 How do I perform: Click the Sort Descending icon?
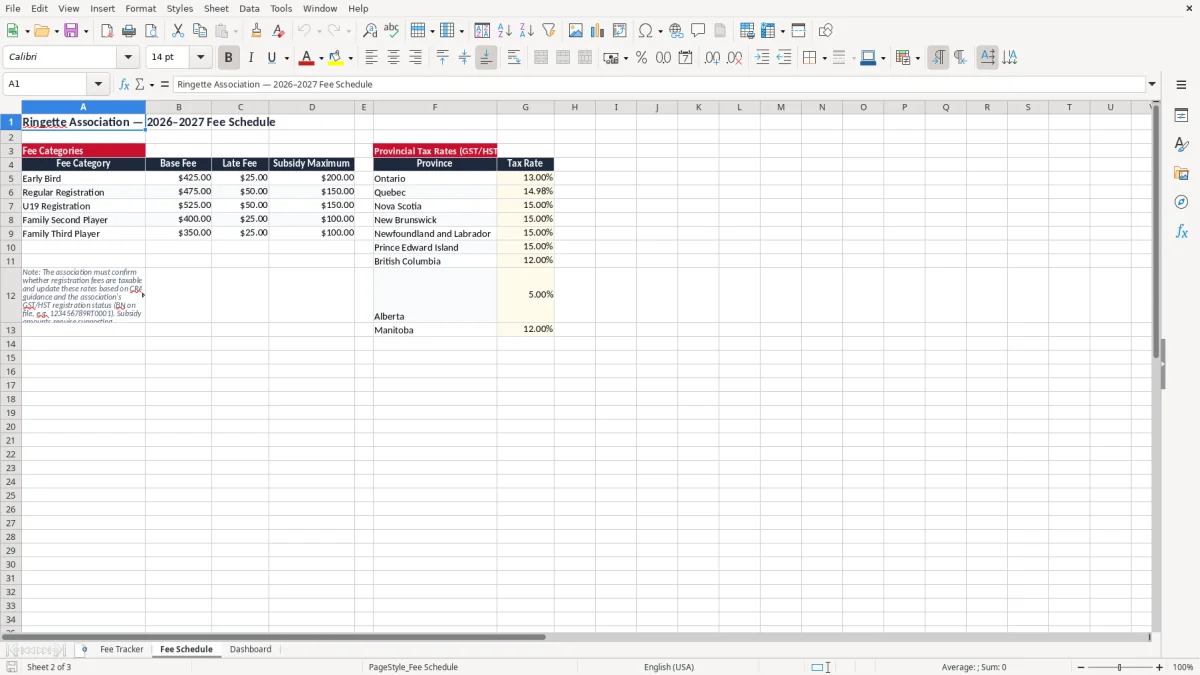526,31
